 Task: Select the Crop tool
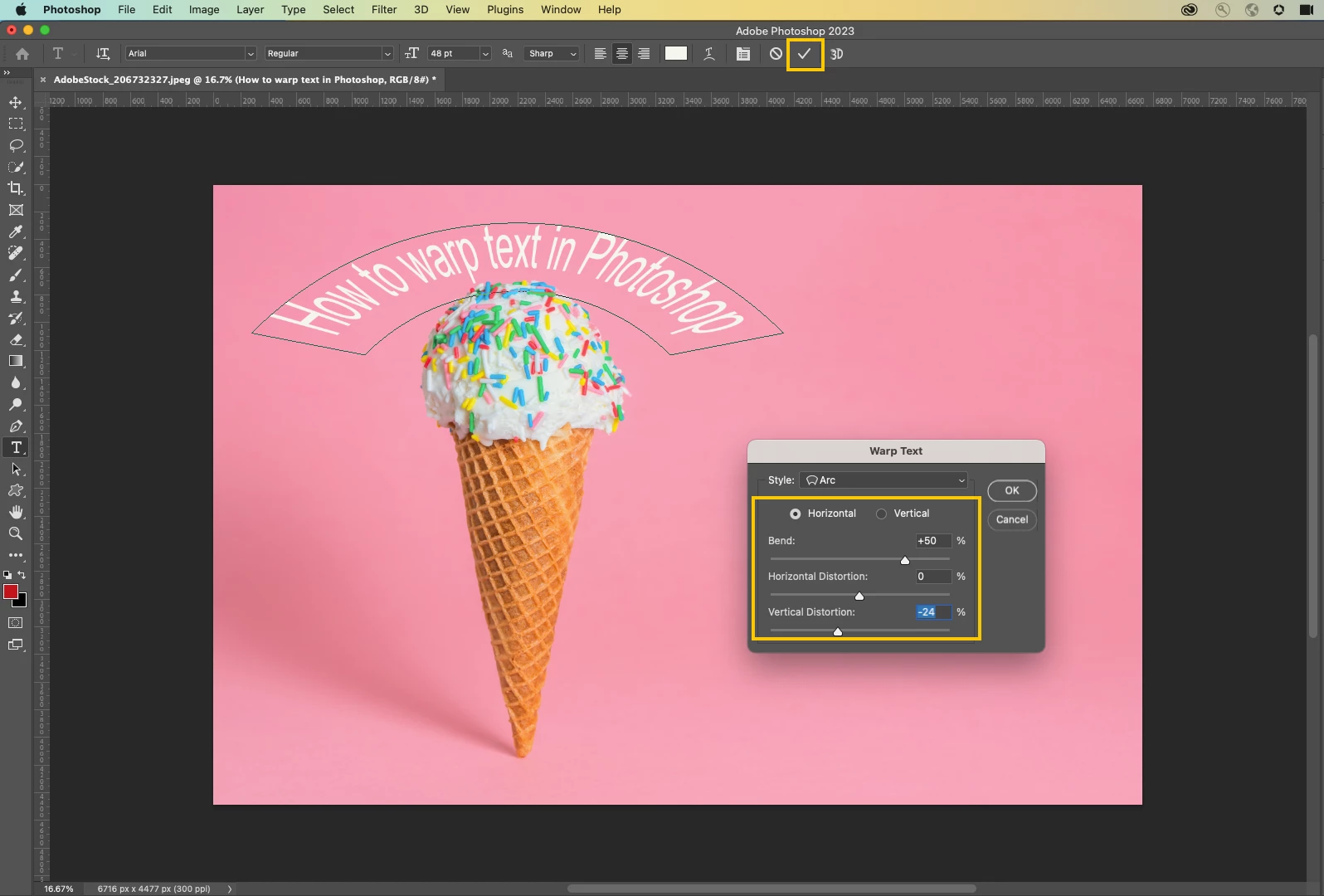click(x=16, y=188)
